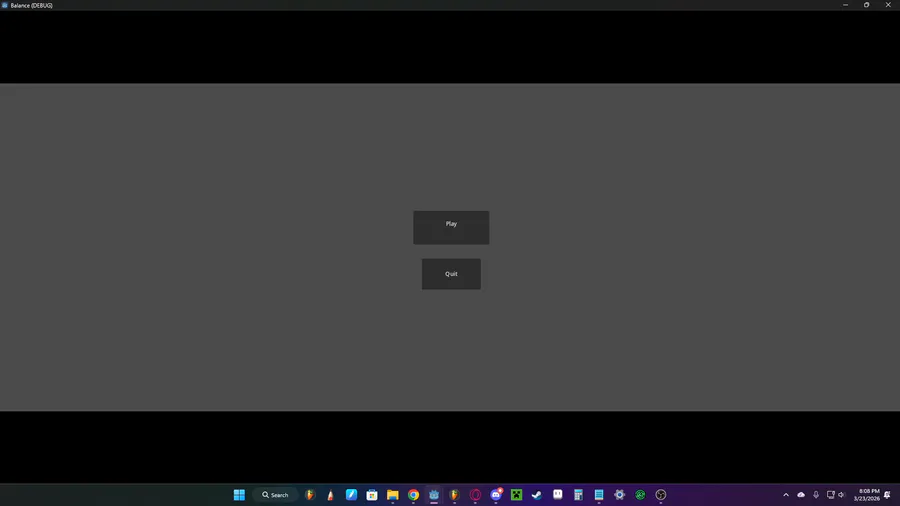Open the volume speaker icon in tray
Screen dimensions: 900x506
[x=841, y=495]
